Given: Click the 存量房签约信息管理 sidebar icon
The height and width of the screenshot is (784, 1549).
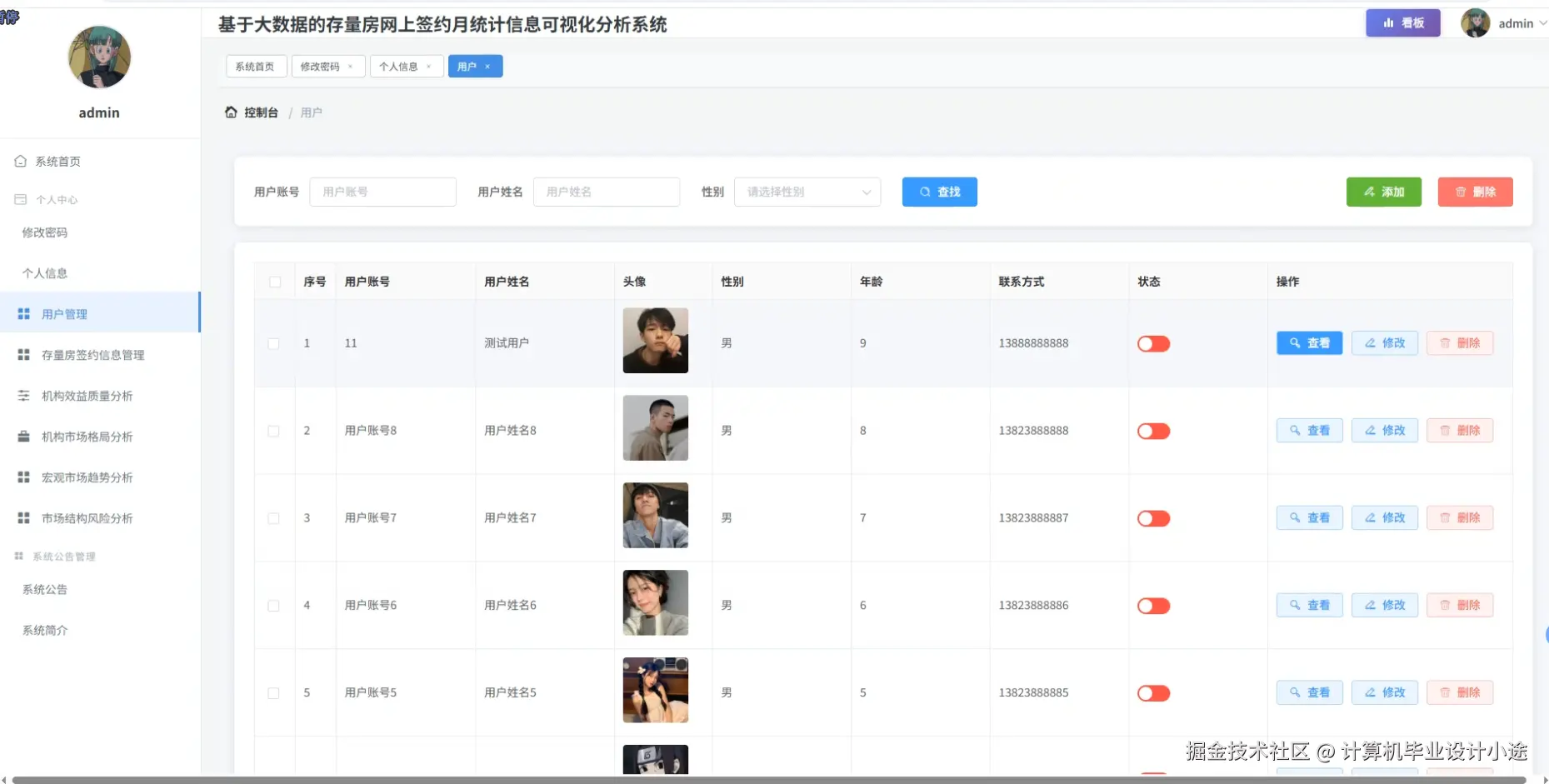Looking at the screenshot, I should point(23,355).
